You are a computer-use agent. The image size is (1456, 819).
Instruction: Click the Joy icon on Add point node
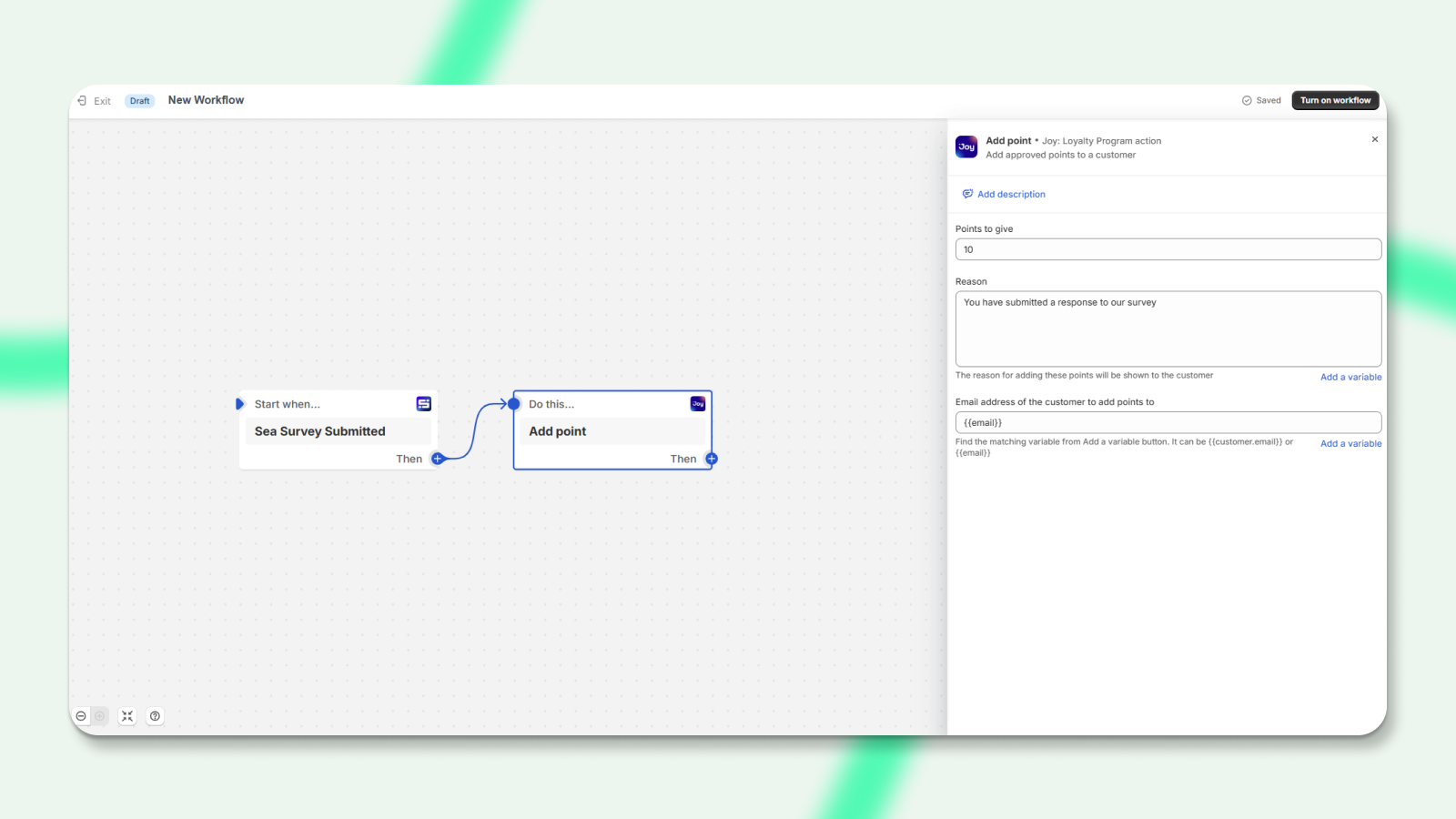click(x=698, y=404)
